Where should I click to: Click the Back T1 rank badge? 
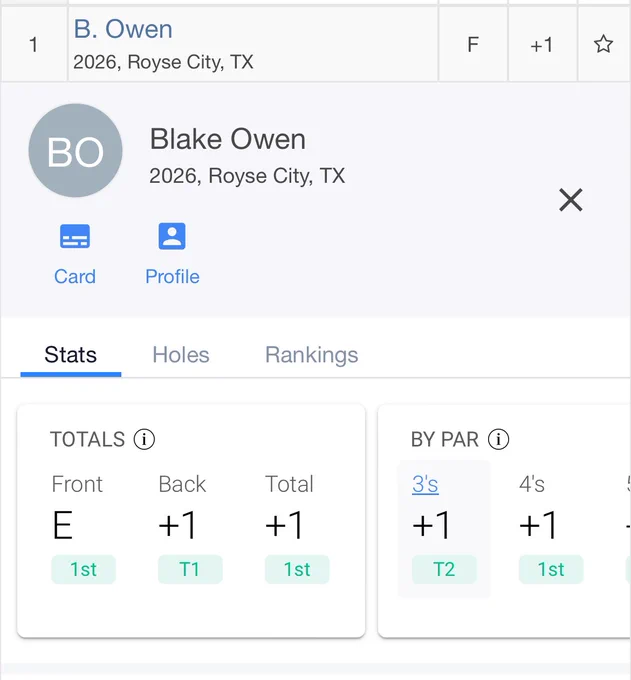pos(190,569)
